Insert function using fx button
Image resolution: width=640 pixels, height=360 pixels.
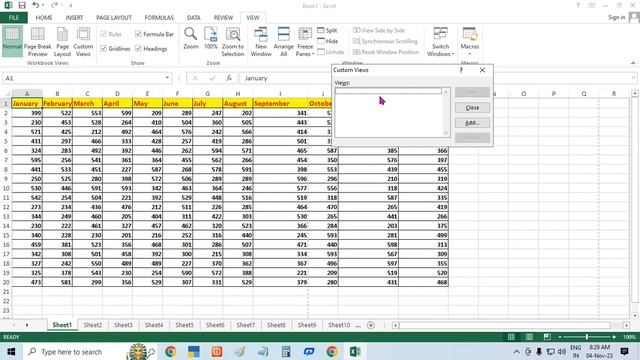click(229, 78)
